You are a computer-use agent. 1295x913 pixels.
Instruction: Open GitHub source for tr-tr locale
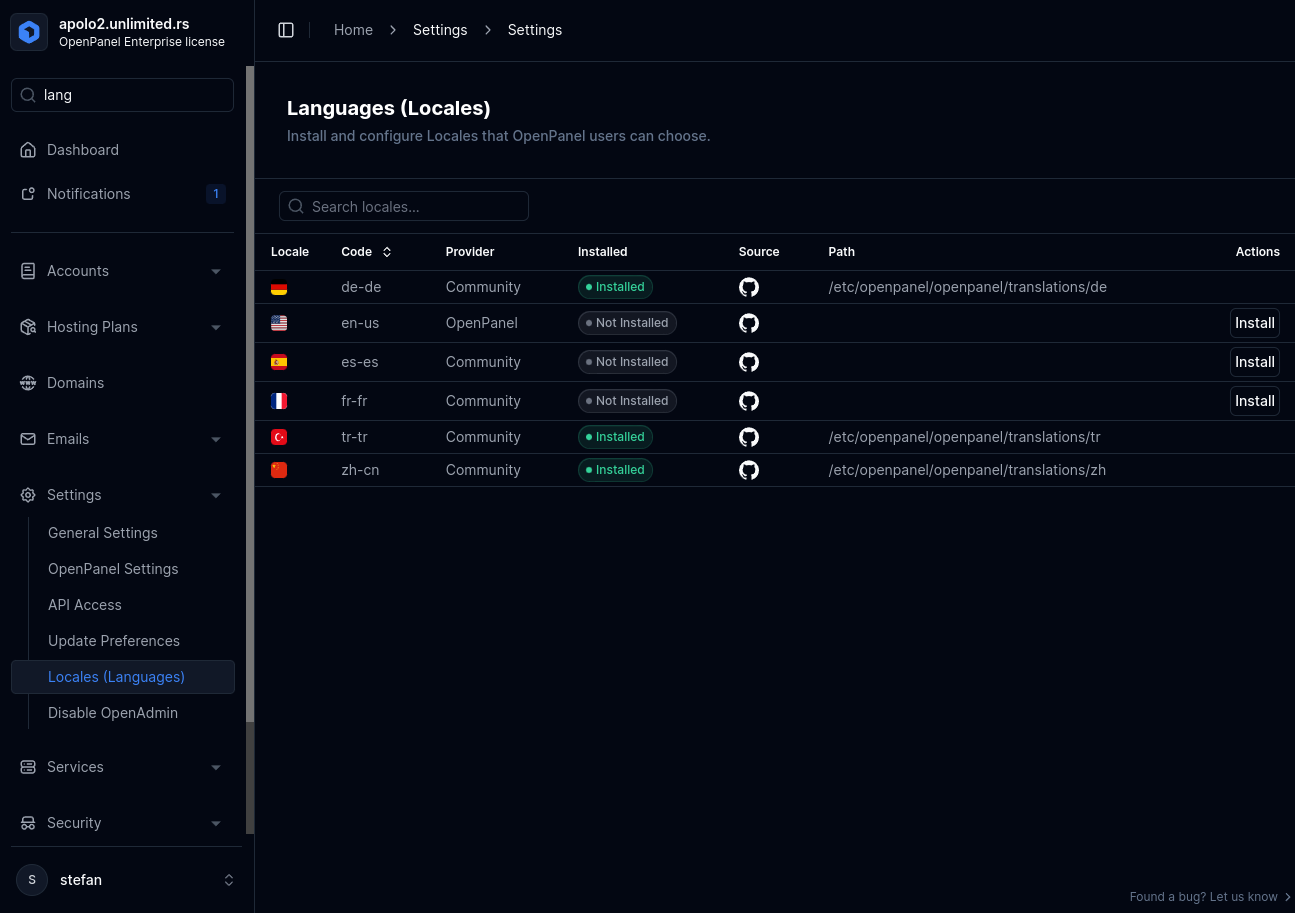(749, 437)
